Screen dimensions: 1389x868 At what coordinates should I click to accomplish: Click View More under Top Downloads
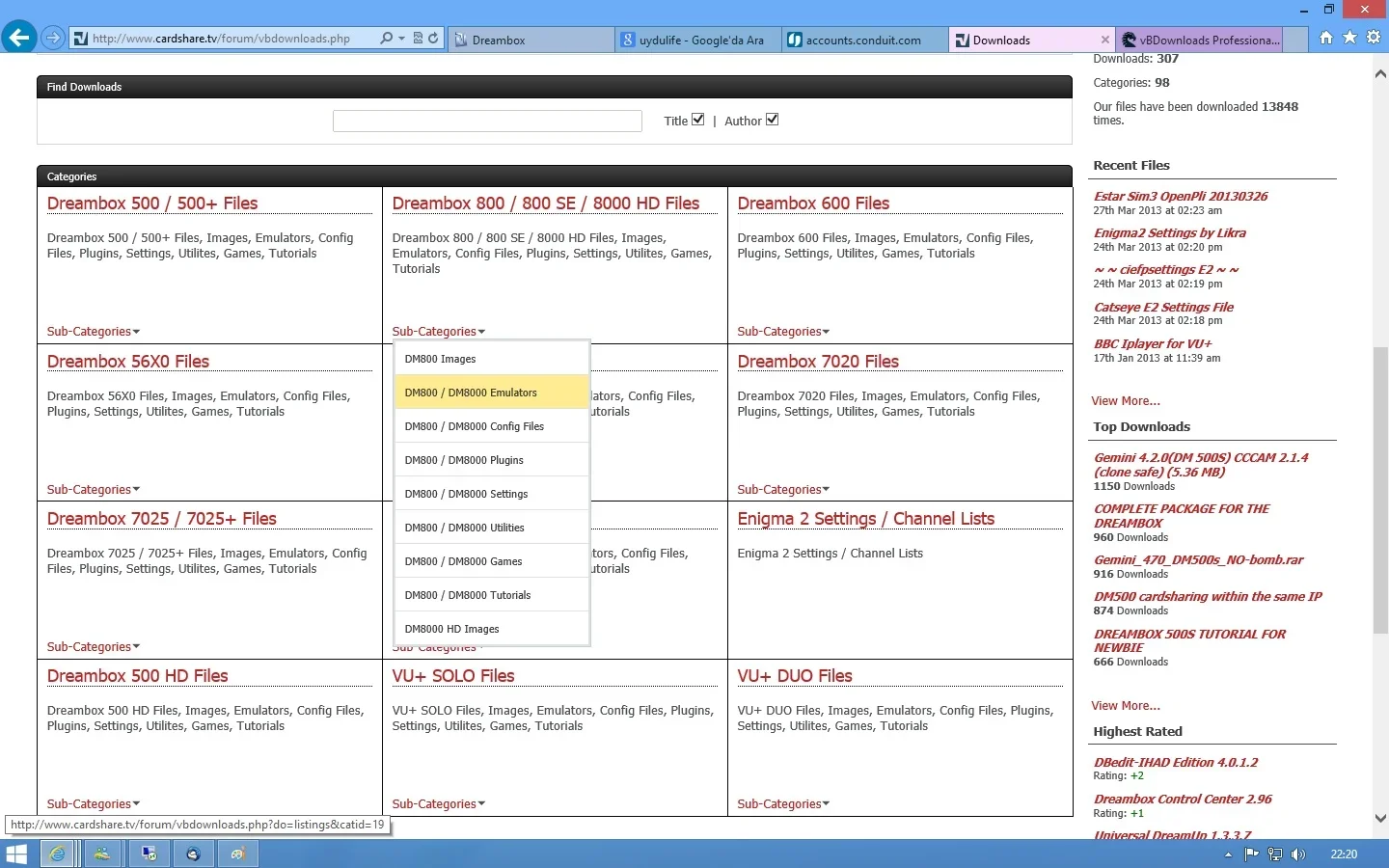[1126, 706]
